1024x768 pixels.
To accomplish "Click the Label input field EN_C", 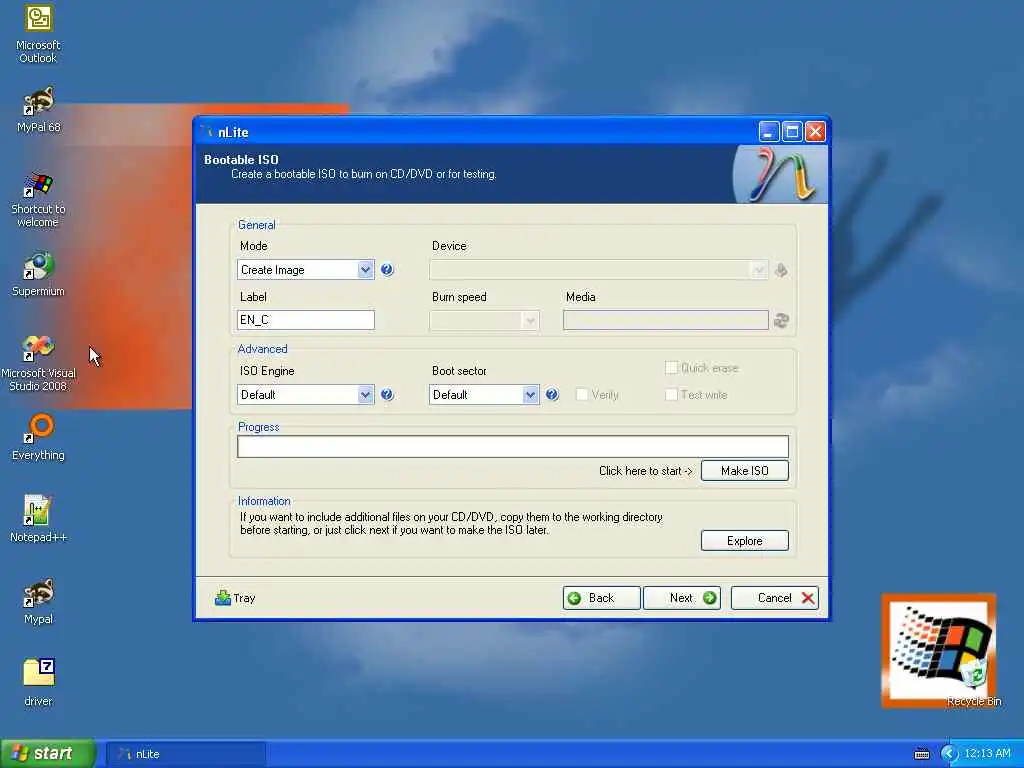I will coord(306,320).
